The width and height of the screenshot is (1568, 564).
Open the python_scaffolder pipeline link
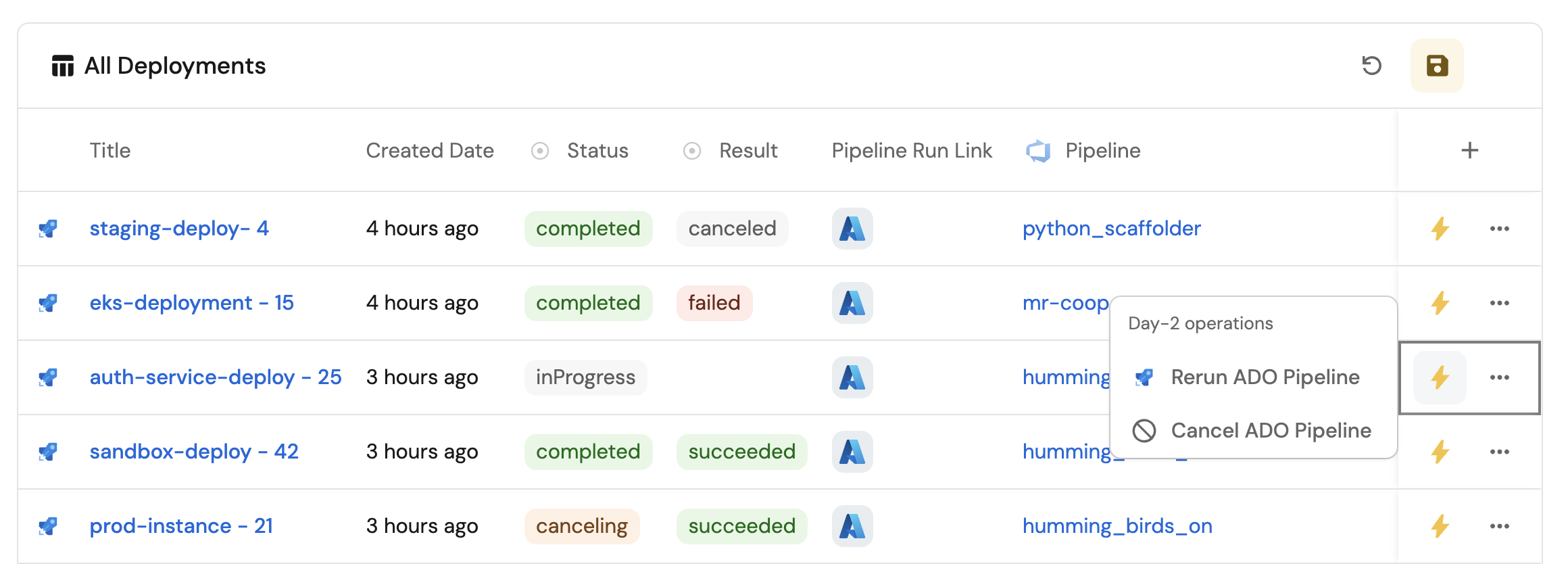[x=1111, y=229]
